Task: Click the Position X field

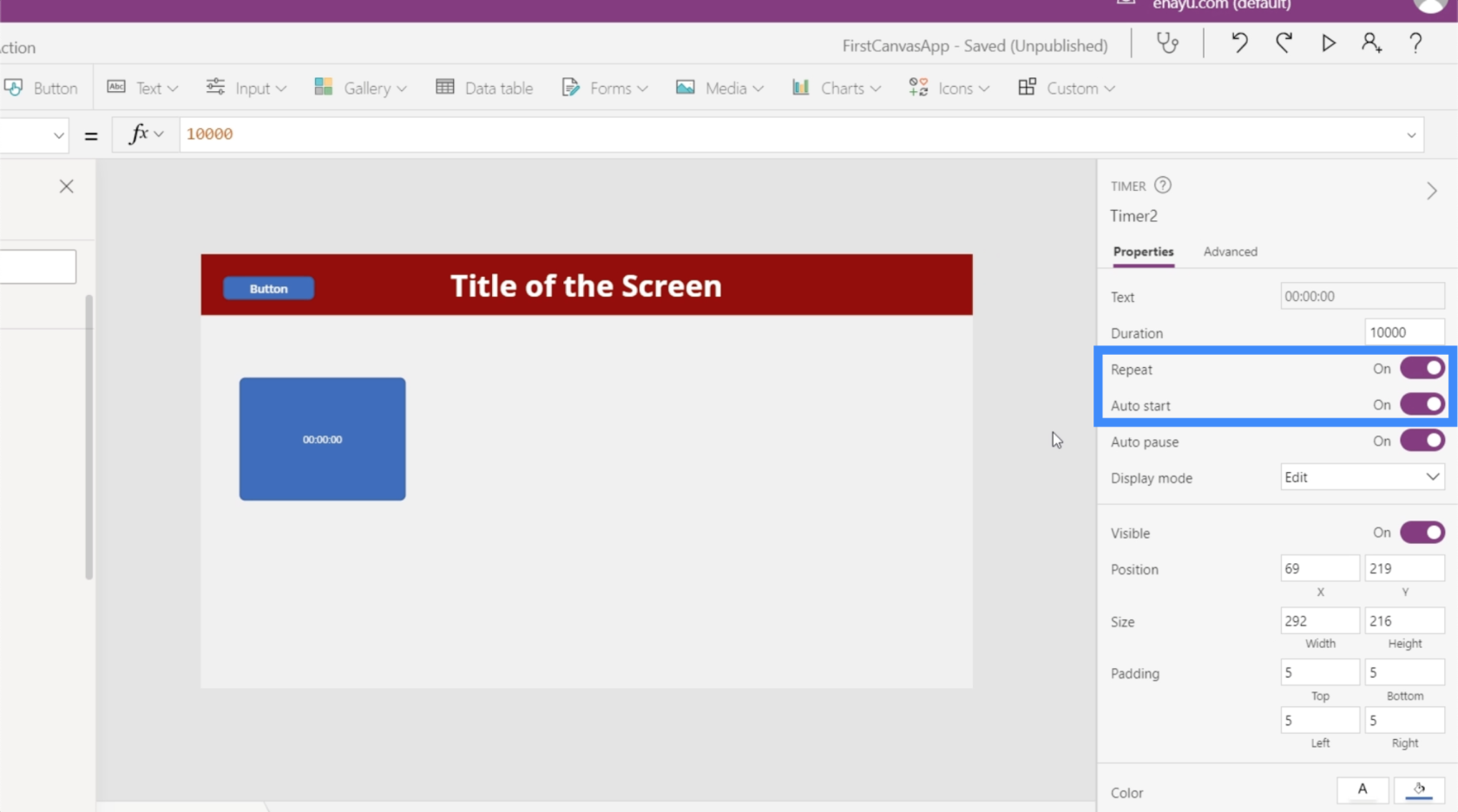Action: click(x=1319, y=568)
